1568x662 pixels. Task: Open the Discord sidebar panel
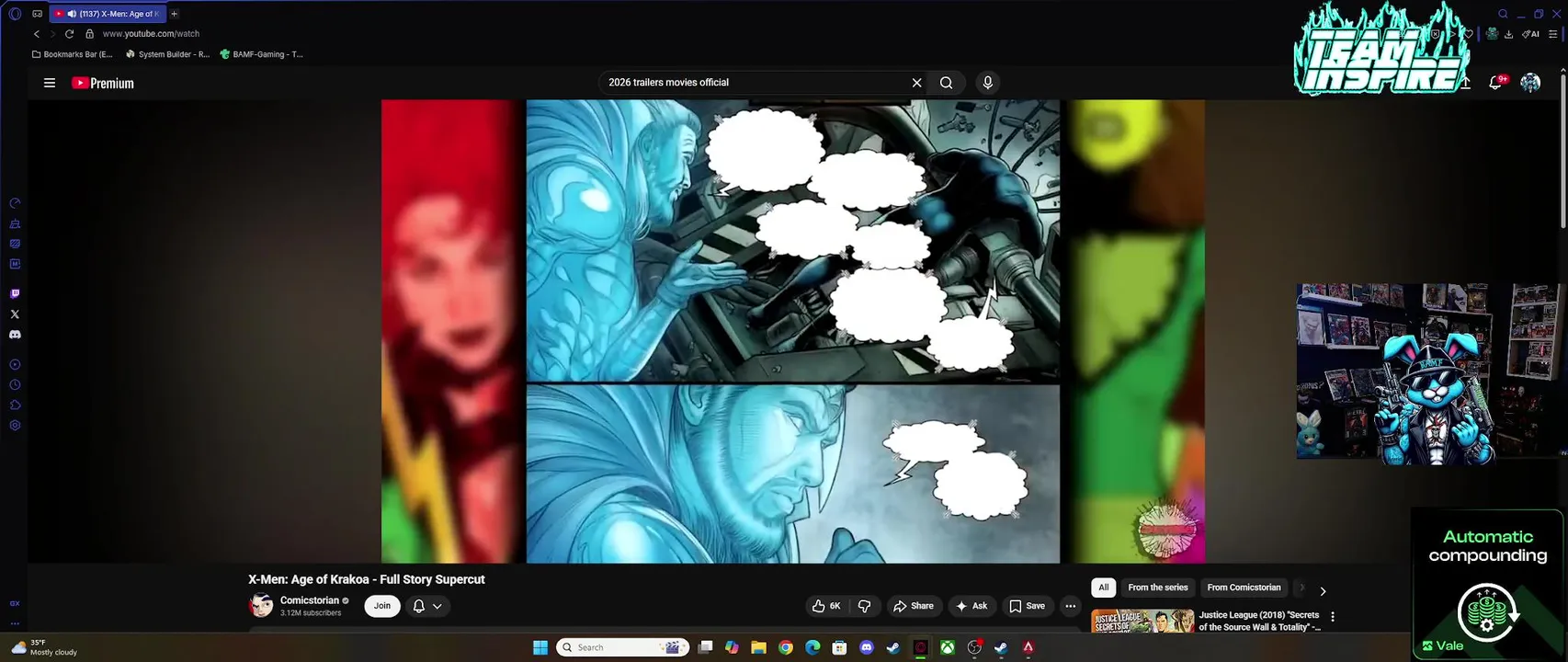pyautogui.click(x=15, y=335)
